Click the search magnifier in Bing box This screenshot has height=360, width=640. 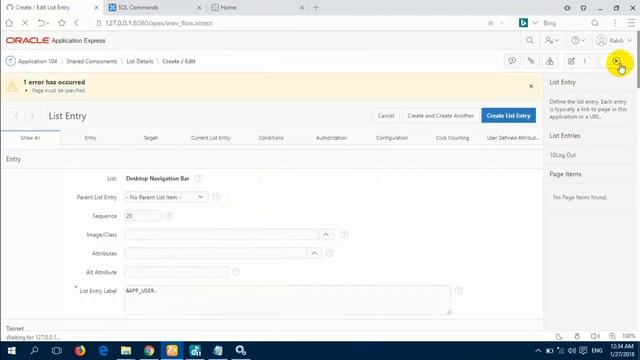tap(595, 23)
